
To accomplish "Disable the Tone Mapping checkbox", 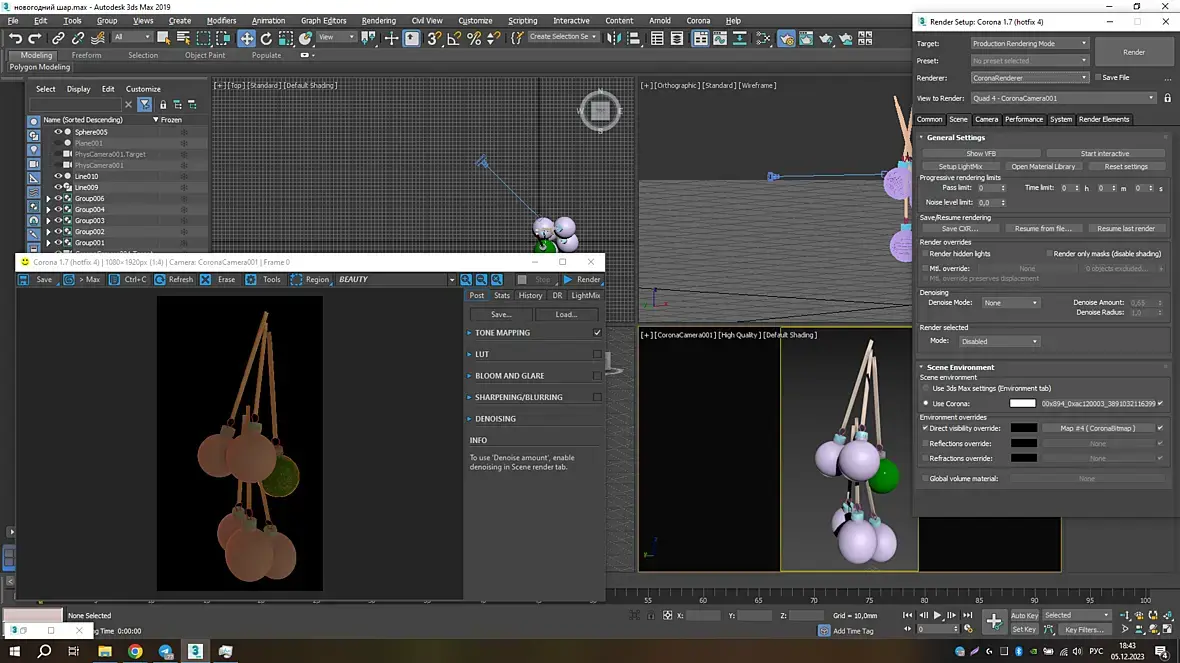I will coord(597,333).
